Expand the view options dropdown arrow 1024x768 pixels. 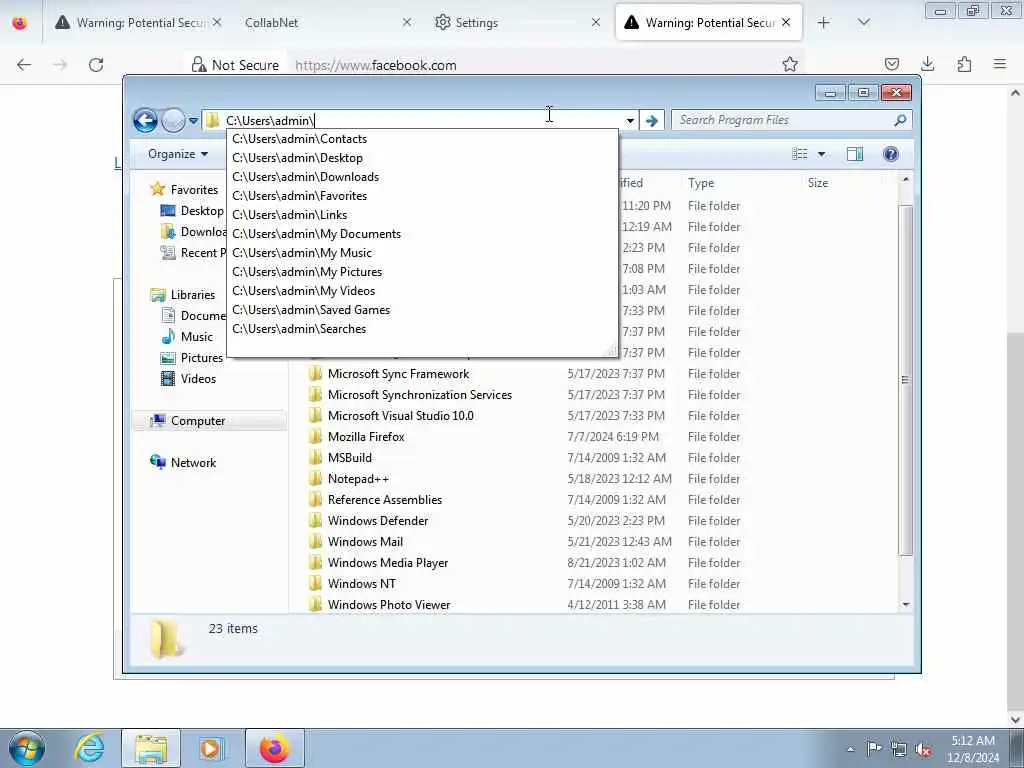click(822, 154)
